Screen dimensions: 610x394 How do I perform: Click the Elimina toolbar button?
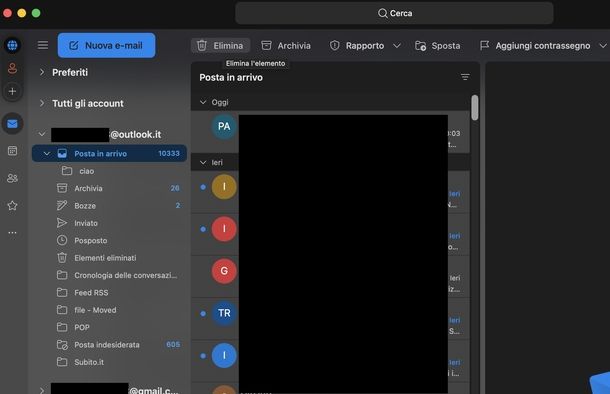pos(220,46)
